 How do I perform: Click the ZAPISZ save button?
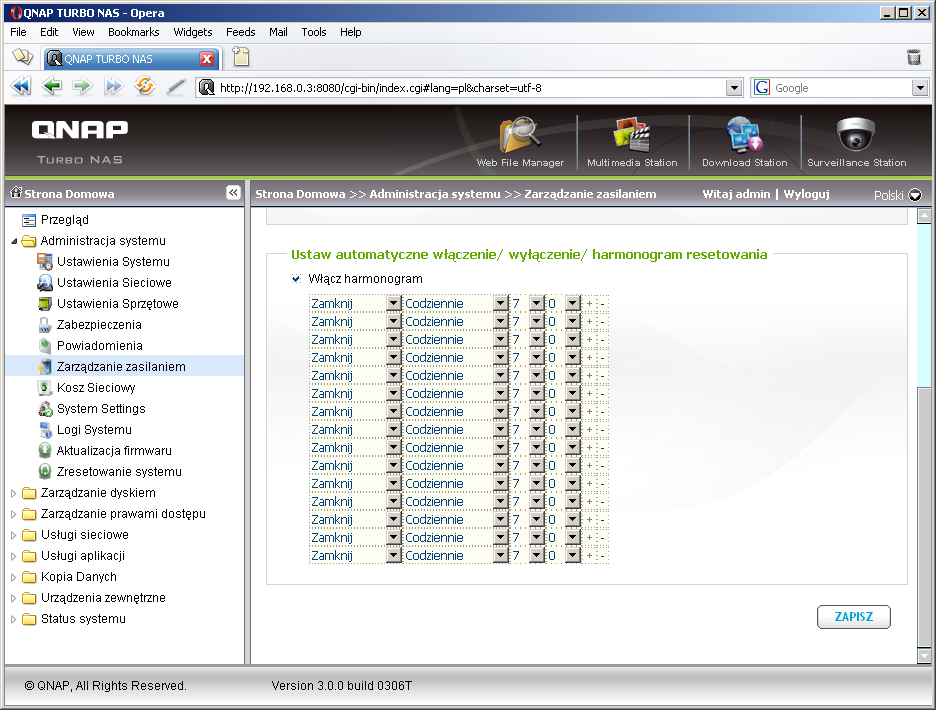[854, 617]
